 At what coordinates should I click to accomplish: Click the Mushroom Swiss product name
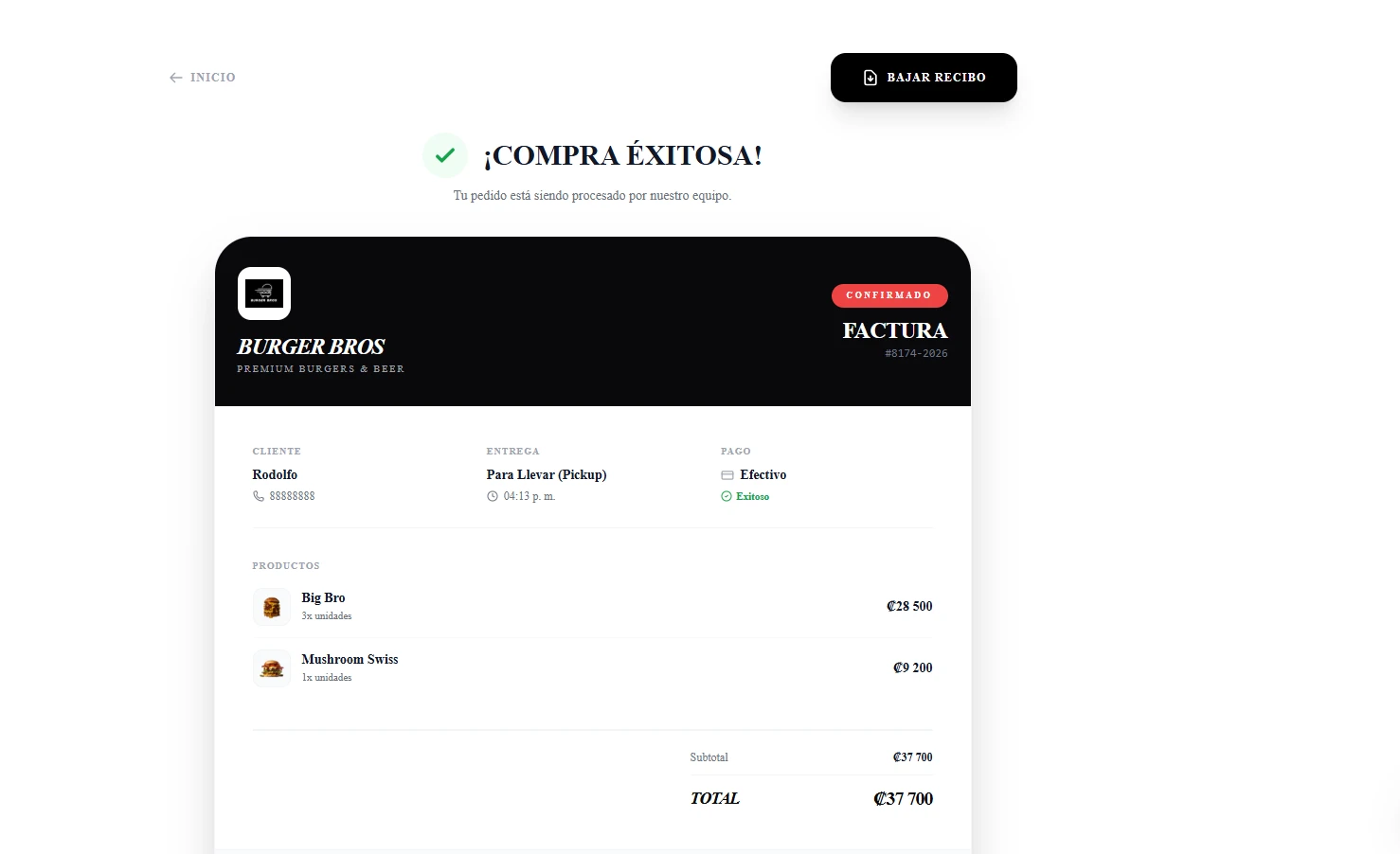pyautogui.click(x=350, y=659)
